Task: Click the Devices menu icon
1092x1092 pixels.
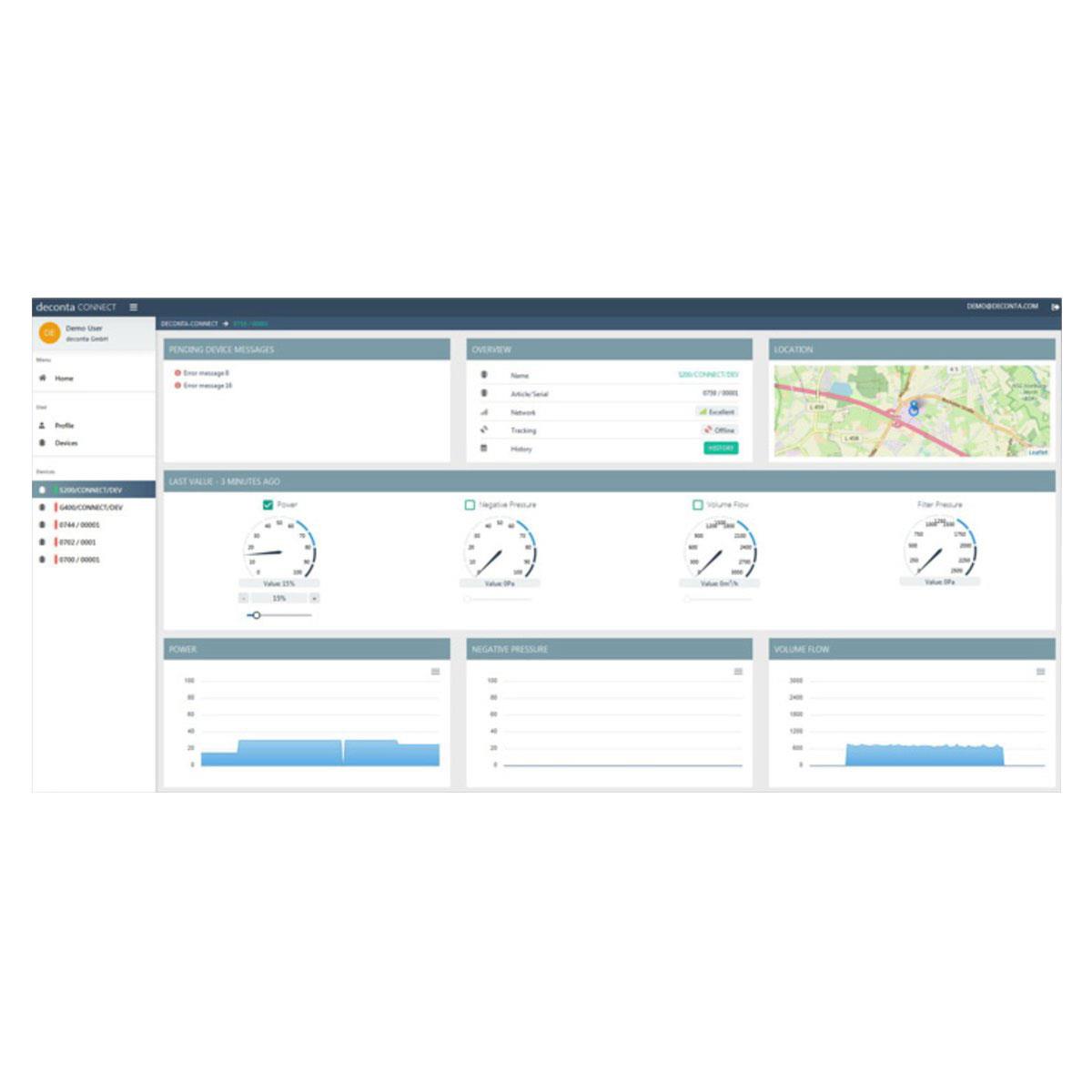Action: point(42,443)
